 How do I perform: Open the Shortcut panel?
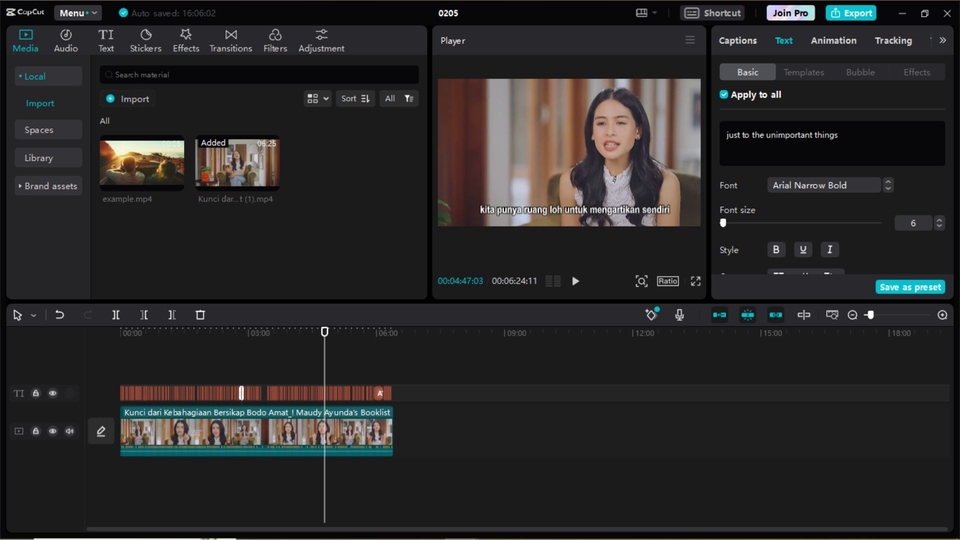[x=712, y=13]
